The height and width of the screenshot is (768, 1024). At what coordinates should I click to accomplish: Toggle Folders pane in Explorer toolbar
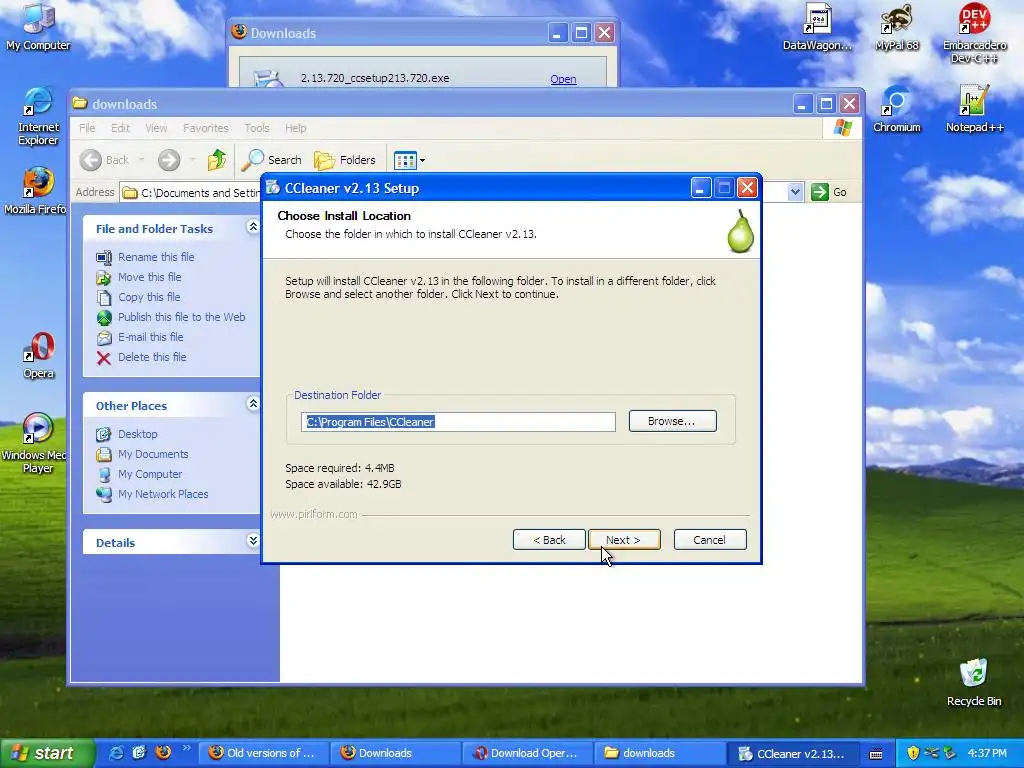click(345, 160)
